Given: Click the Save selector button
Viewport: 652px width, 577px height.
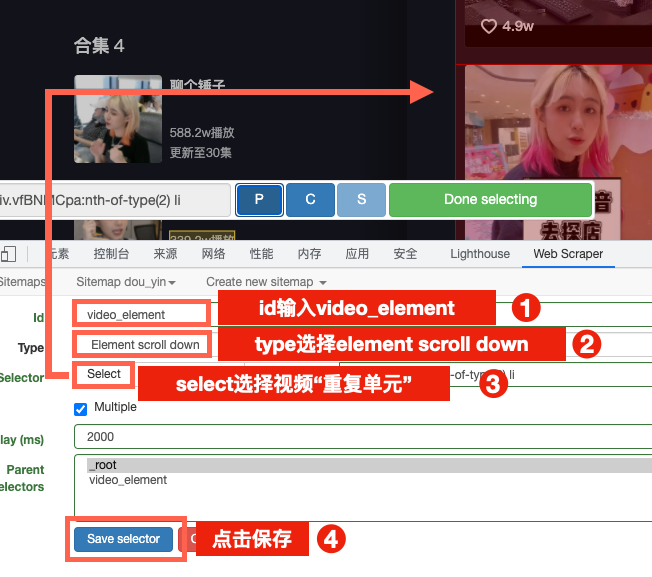Looking at the screenshot, I should coord(123,539).
